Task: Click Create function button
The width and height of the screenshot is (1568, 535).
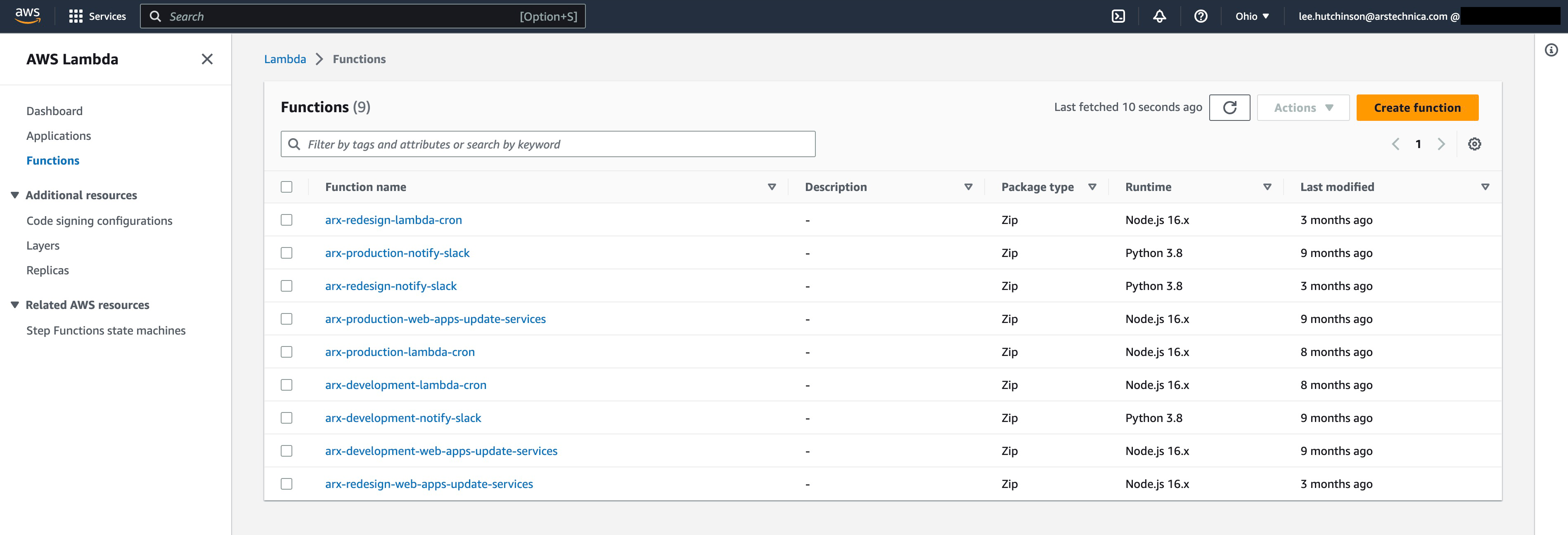Action: (x=1416, y=108)
